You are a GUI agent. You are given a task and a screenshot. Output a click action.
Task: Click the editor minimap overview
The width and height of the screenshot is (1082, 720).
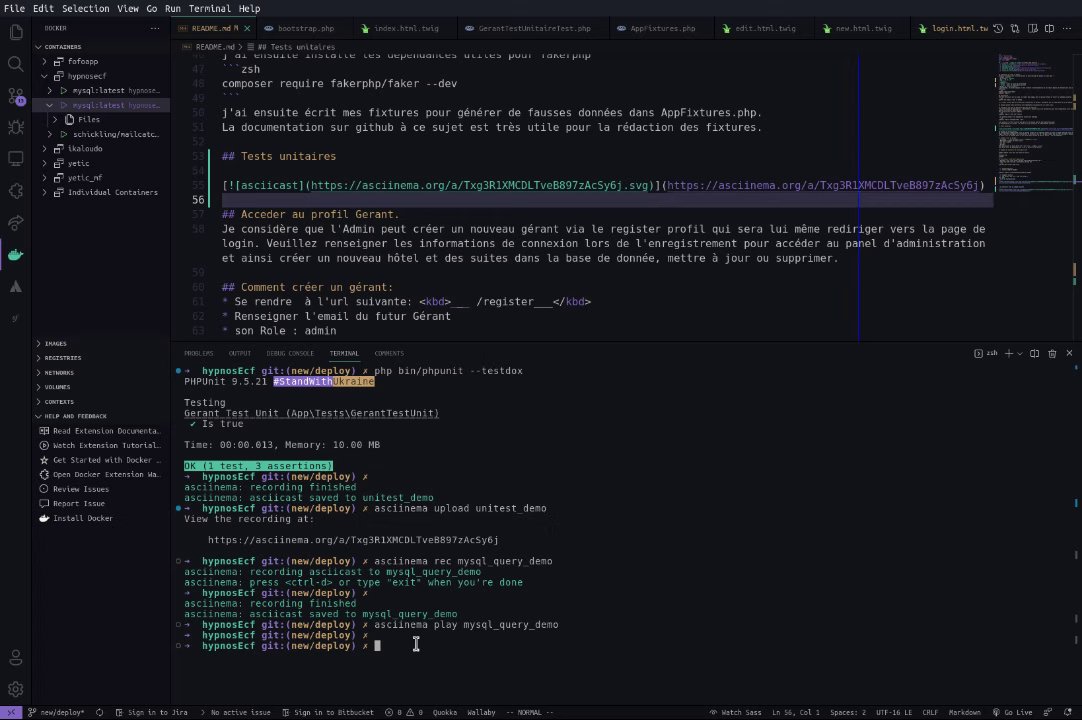(1034, 124)
